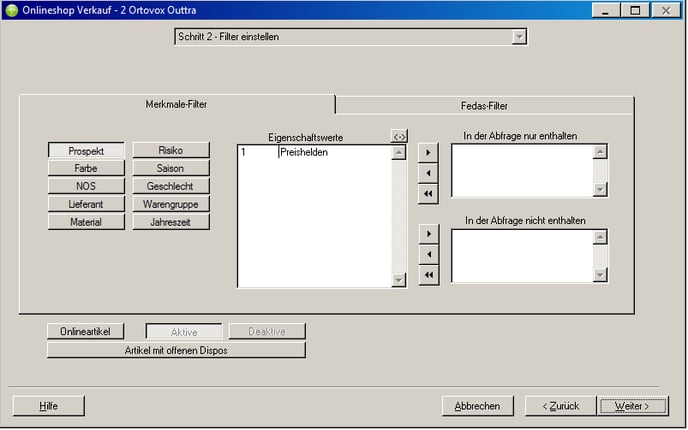Viewport: 688px width, 430px height.
Task: Click Abbrechen to cancel the wizard
Action: coord(477,406)
